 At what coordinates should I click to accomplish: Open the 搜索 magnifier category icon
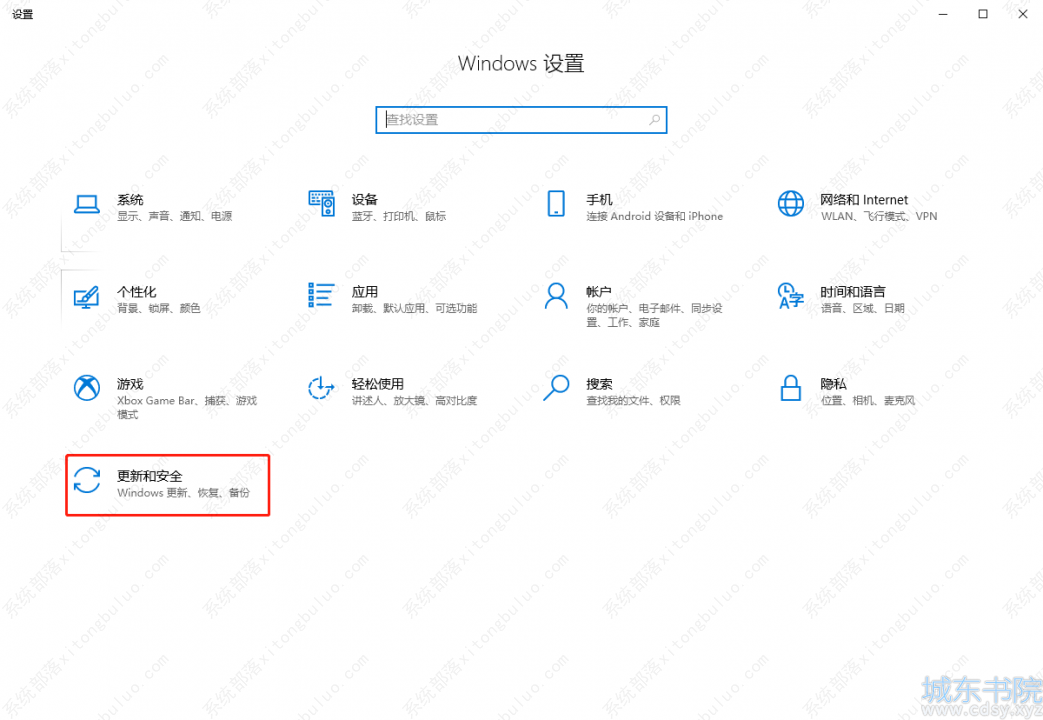pos(556,388)
